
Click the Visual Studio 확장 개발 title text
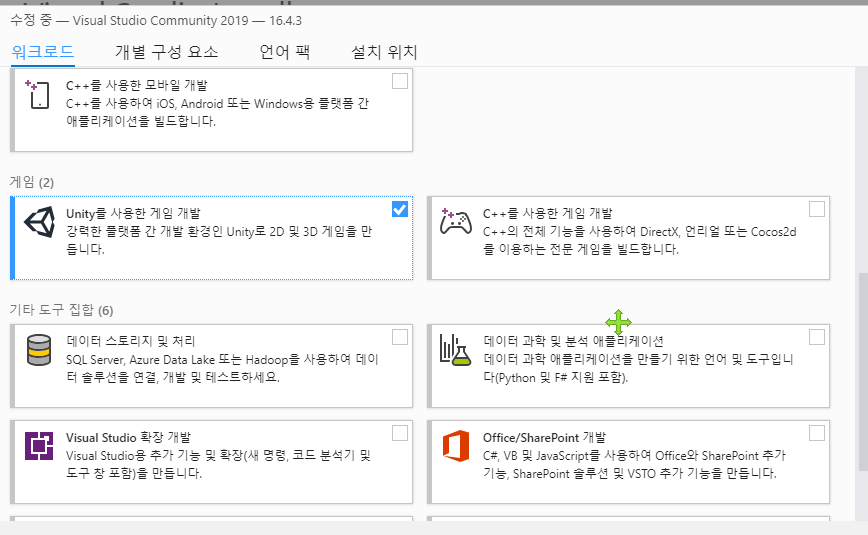pos(128,438)
